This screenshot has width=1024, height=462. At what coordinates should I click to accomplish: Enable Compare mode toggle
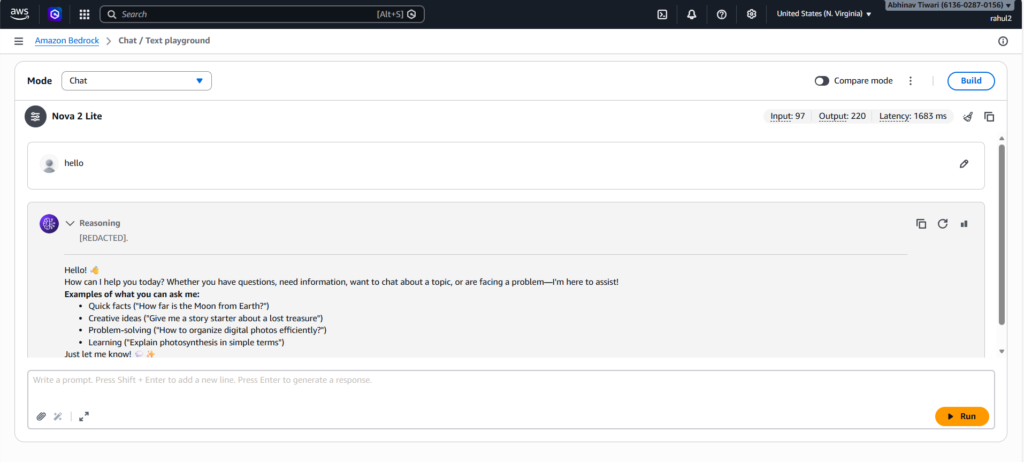tap(822, 81)
